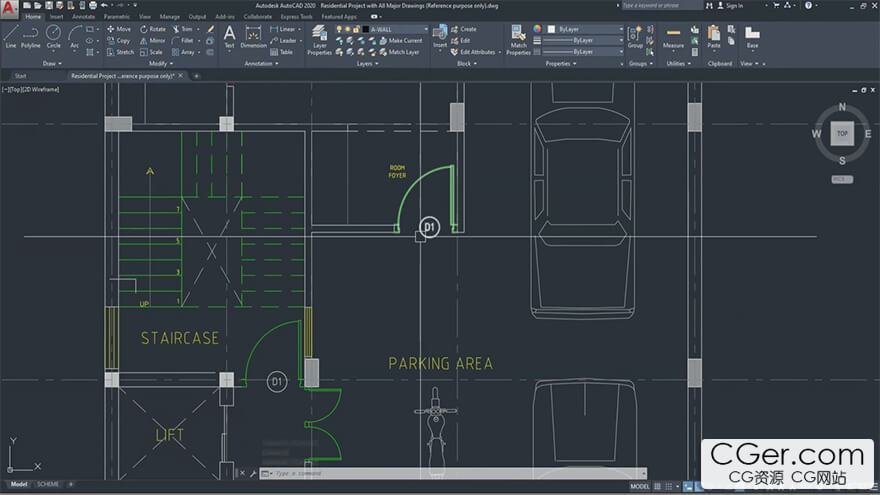
Task: Expand the Draw panel
Action: point(52,64)
